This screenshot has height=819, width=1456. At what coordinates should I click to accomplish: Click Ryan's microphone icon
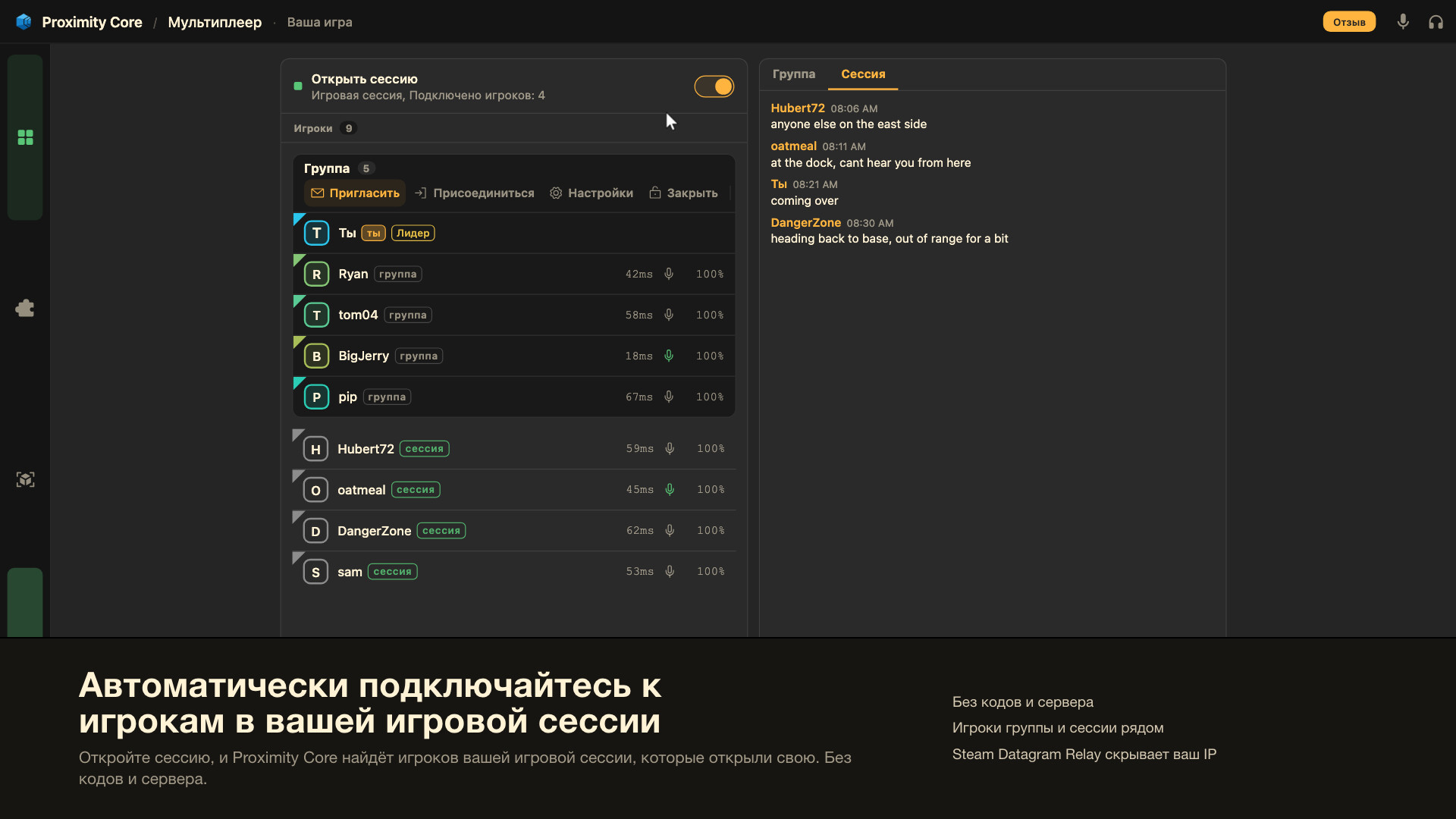(x=669, y=274)
